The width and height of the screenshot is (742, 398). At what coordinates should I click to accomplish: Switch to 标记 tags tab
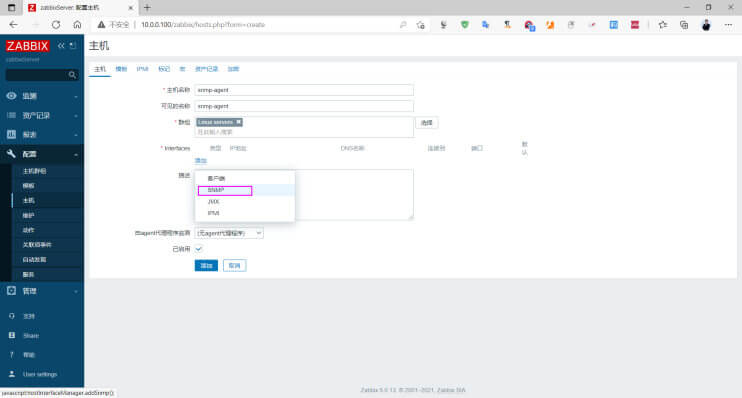click(x=164, y=69)
